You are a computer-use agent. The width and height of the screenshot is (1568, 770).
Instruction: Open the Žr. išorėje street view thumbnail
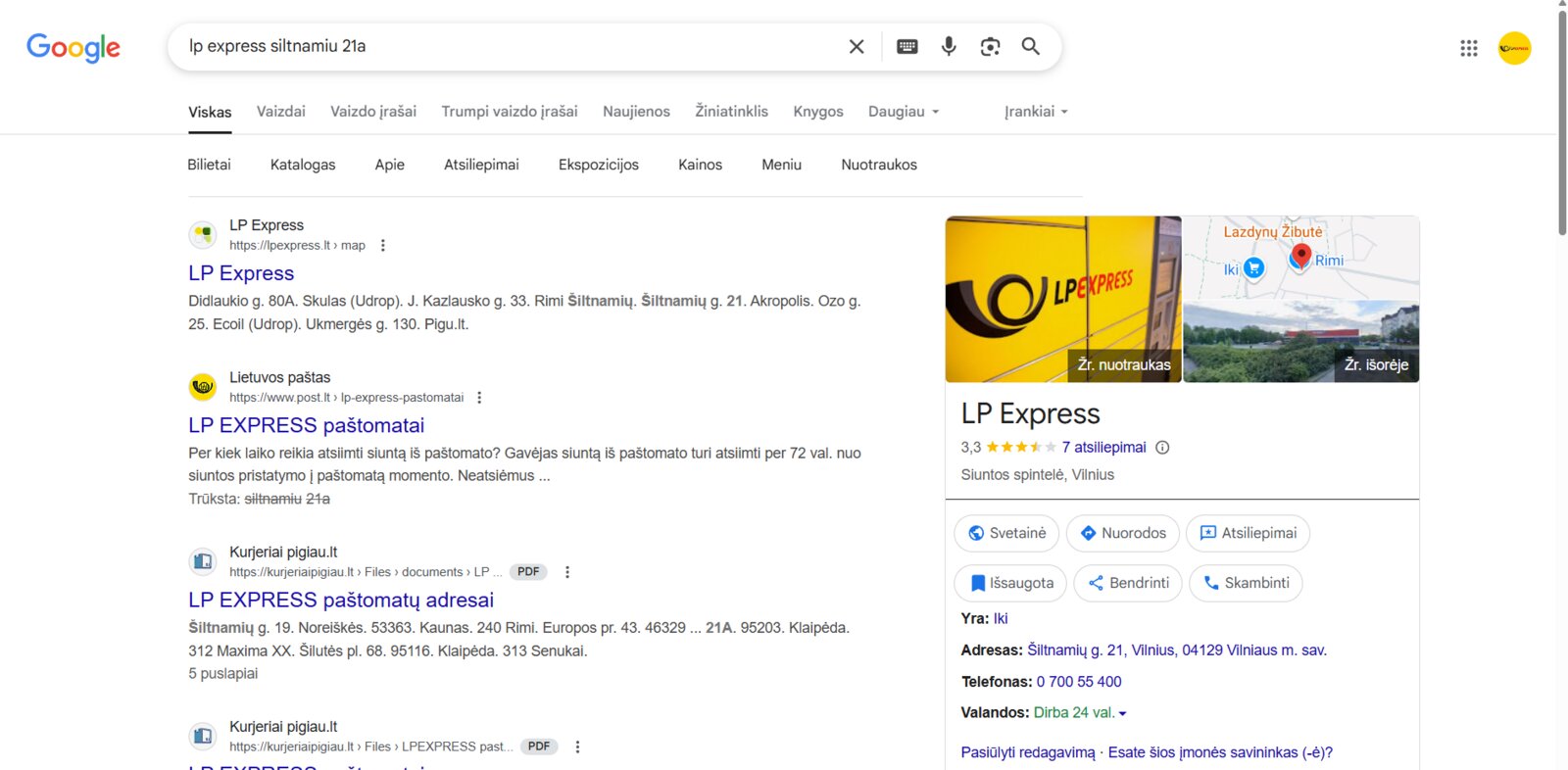1301,342
